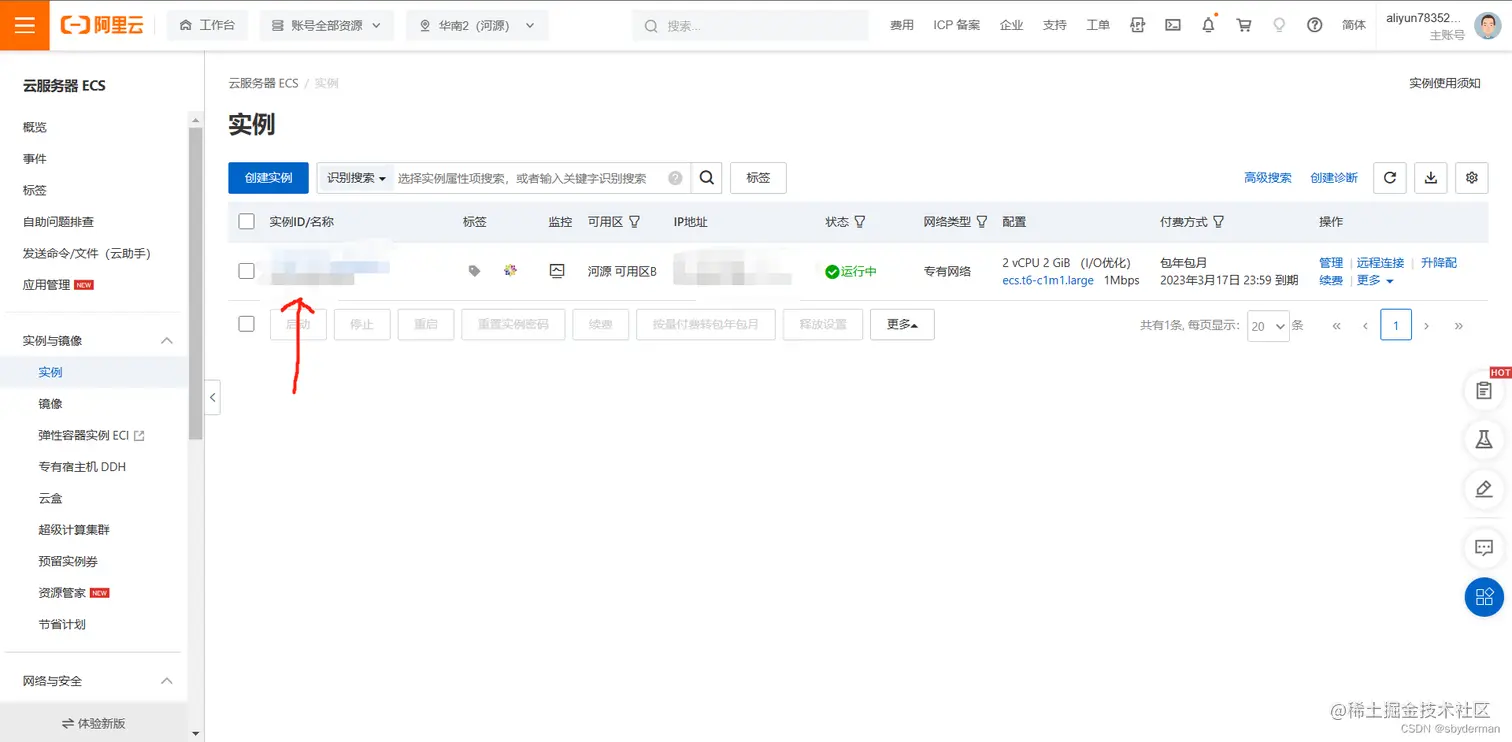
Task: Click the API tool icon in top bar
Action: click(1137, 25)
